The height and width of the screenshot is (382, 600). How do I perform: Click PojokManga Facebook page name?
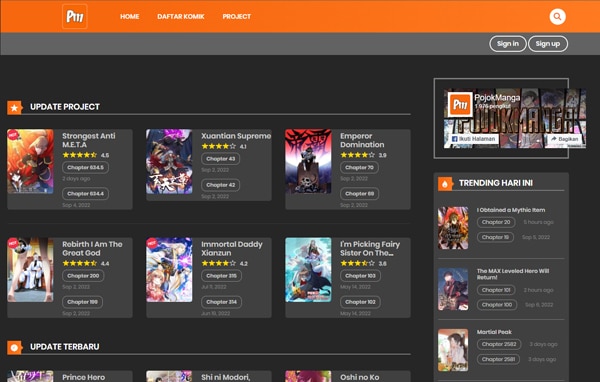497,98
